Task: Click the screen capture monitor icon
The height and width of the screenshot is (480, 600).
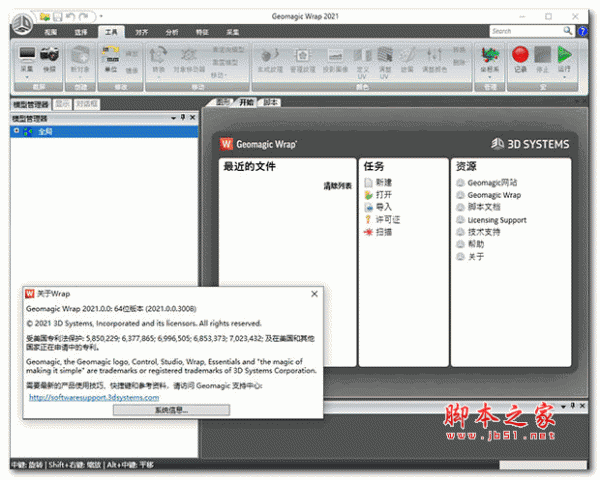Action: 27,54
